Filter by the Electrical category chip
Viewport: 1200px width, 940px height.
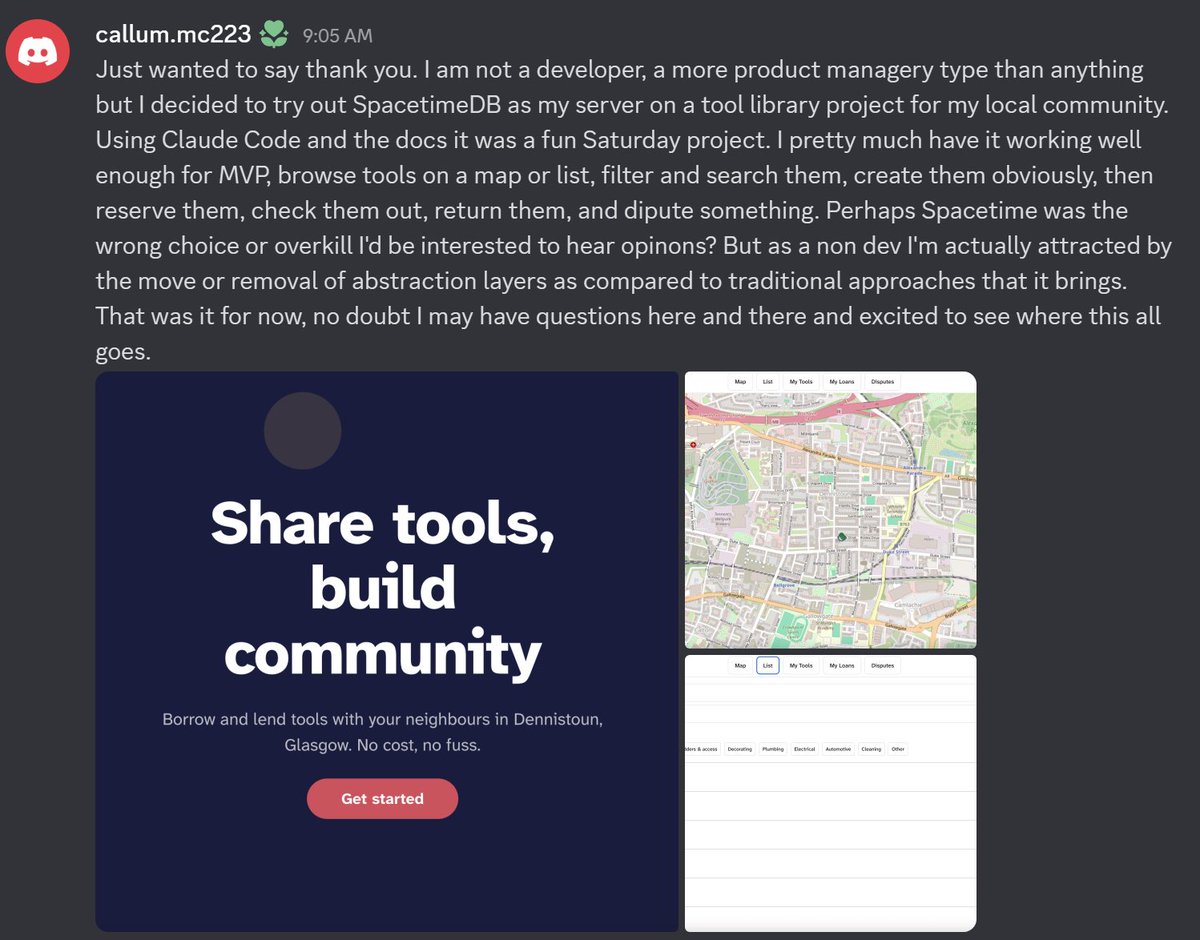804,749
